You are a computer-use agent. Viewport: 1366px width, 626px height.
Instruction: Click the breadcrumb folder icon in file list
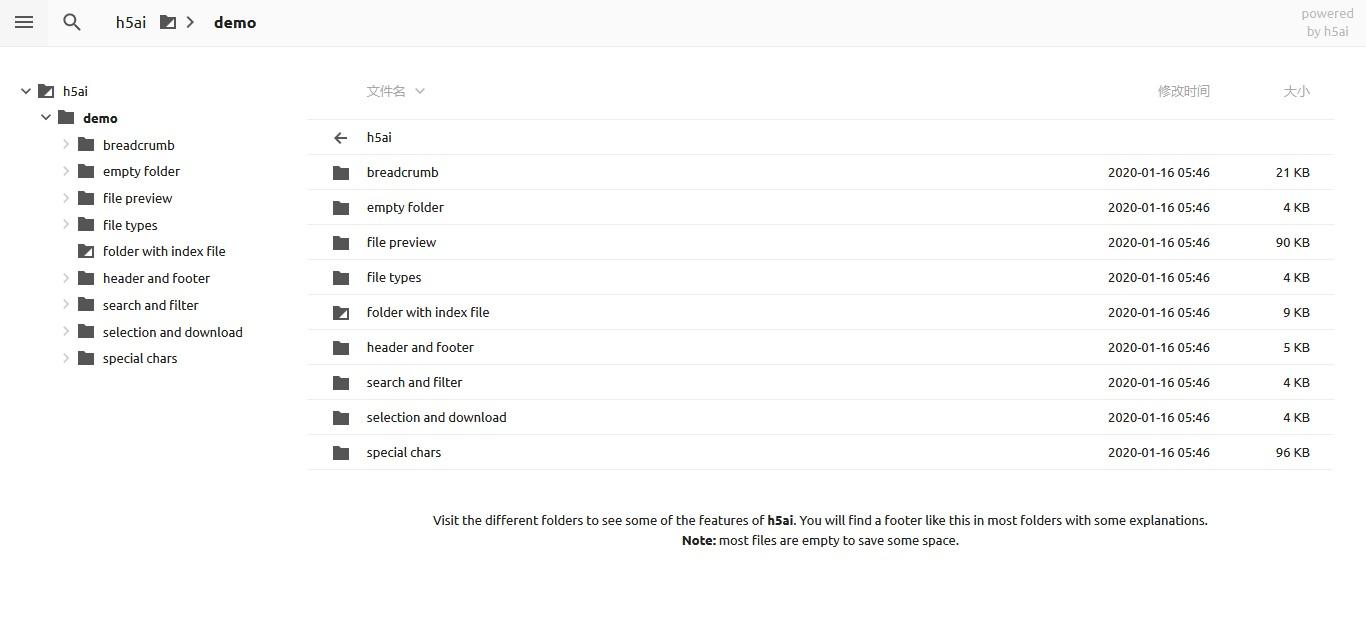[341, 173]
